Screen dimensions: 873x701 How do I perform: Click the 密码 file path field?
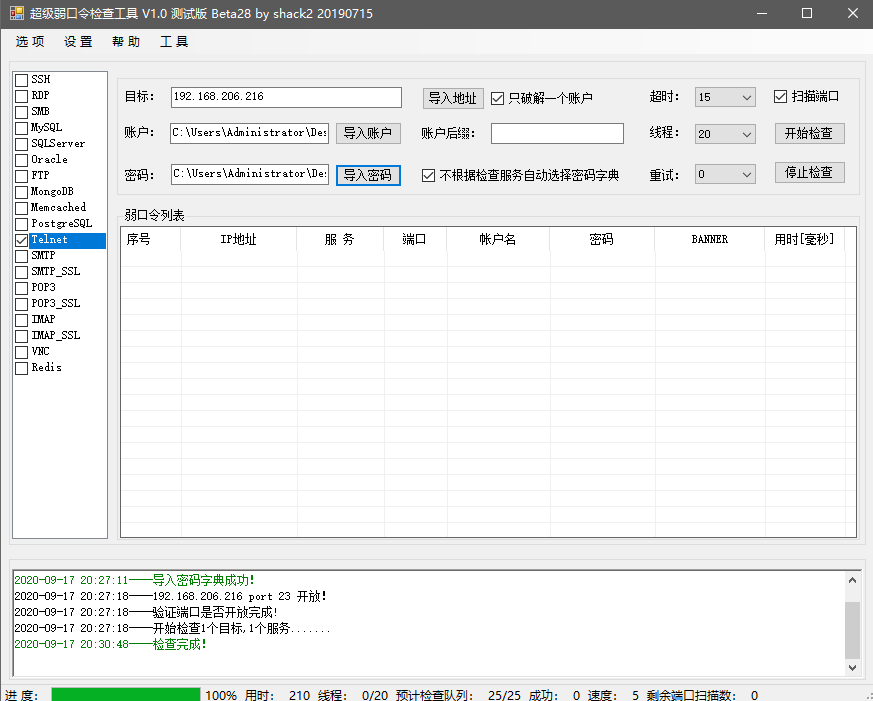(249, 174)
